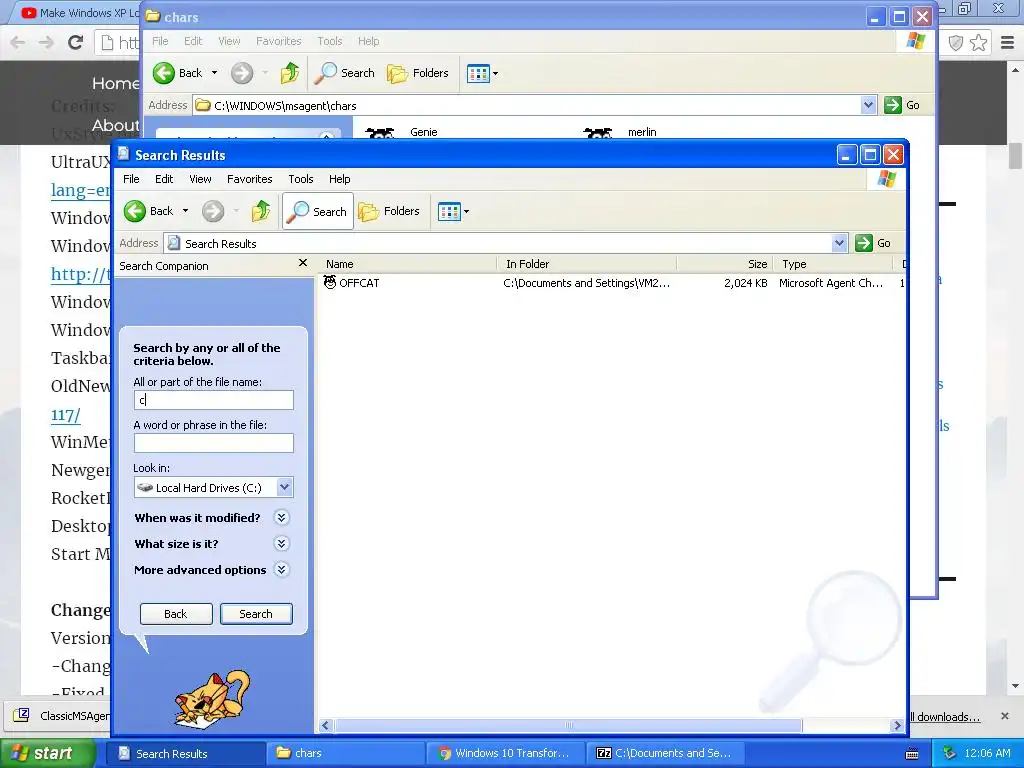Close Chrome downloads bar
This screenshot has width=1024, height=768.
[x=1005, y=716]
